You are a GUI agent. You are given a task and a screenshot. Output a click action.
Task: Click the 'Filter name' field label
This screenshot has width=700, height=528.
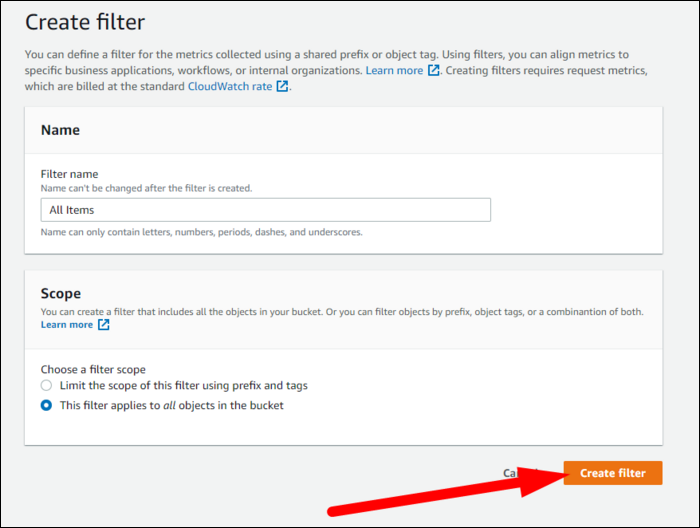tap(69, 174)
